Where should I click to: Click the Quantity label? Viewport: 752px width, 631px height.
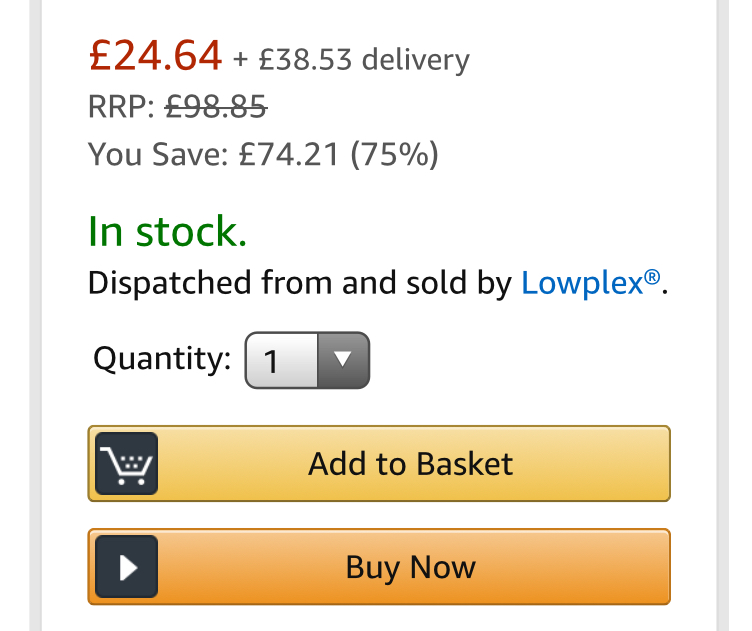coord(162,359)
